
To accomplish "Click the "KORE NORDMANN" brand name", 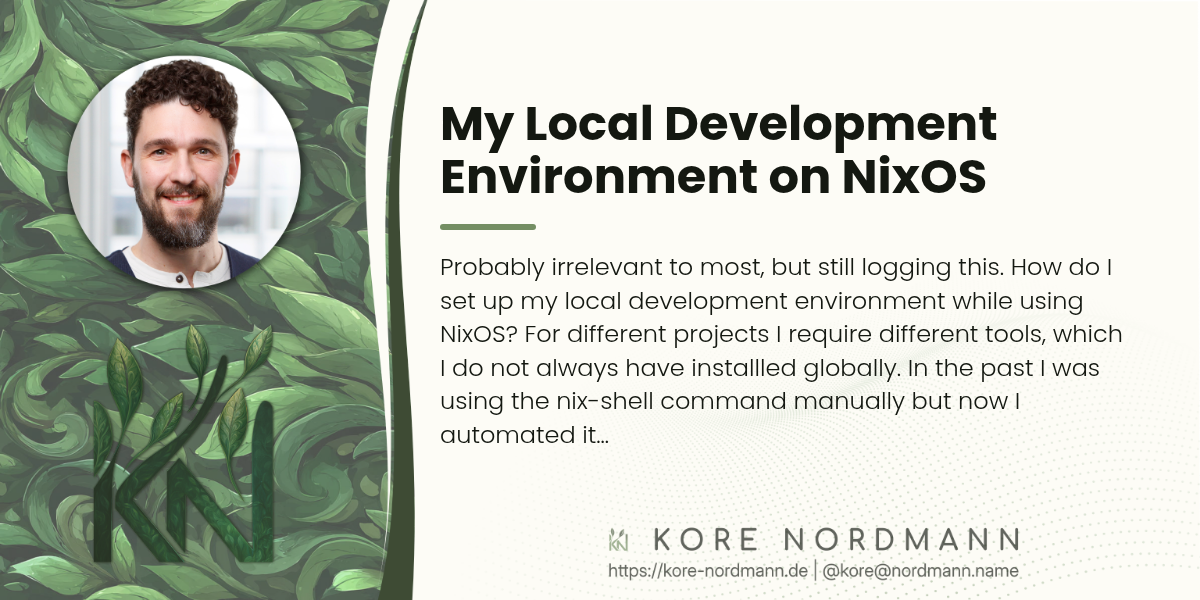I will [836, 540].
